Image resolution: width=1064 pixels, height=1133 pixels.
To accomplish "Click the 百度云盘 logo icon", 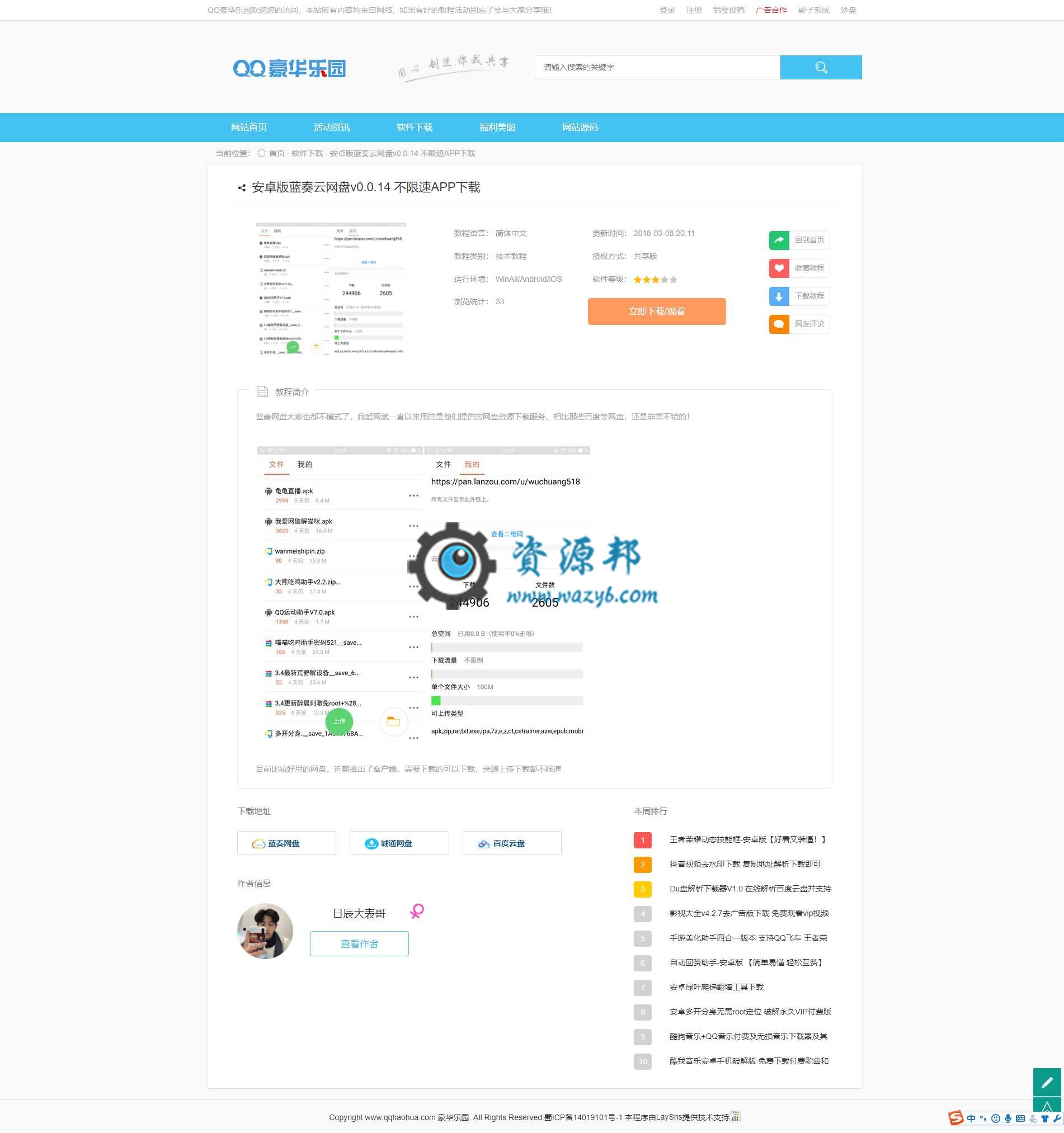I will [483, 843].
